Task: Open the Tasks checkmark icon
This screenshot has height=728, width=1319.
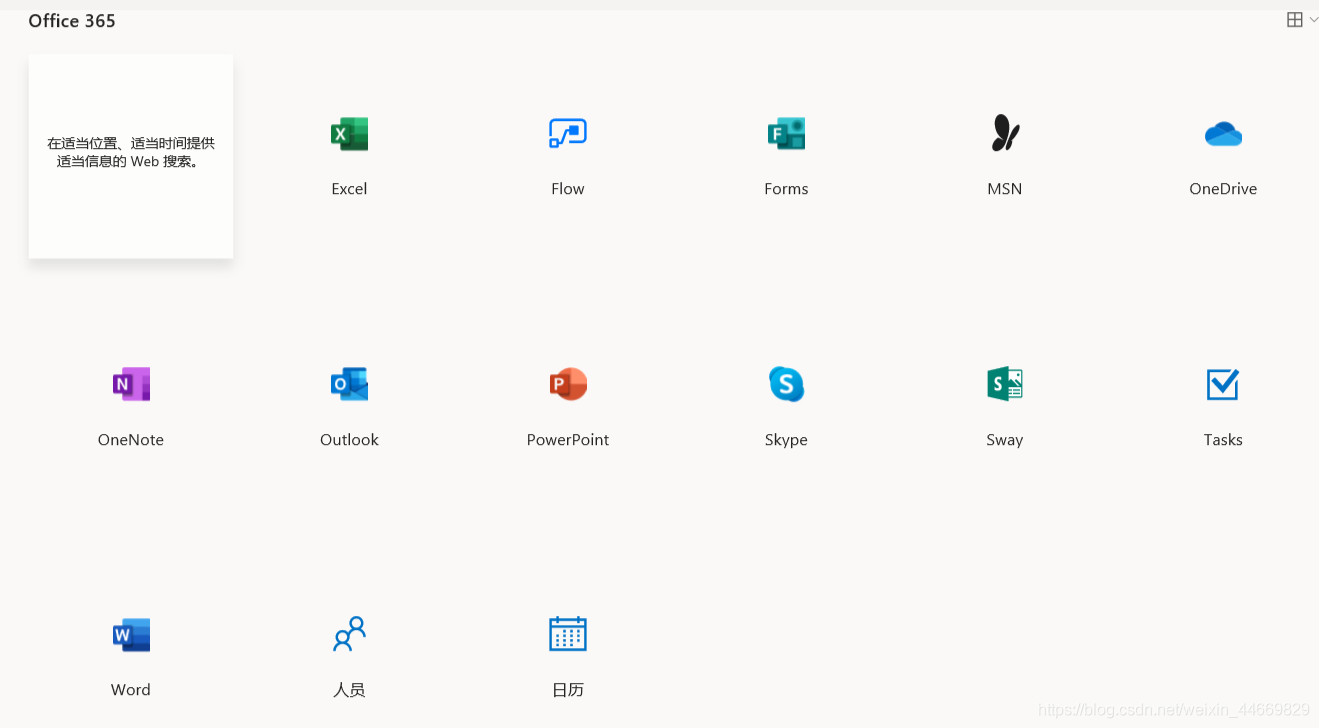Action: (1223, 384)
